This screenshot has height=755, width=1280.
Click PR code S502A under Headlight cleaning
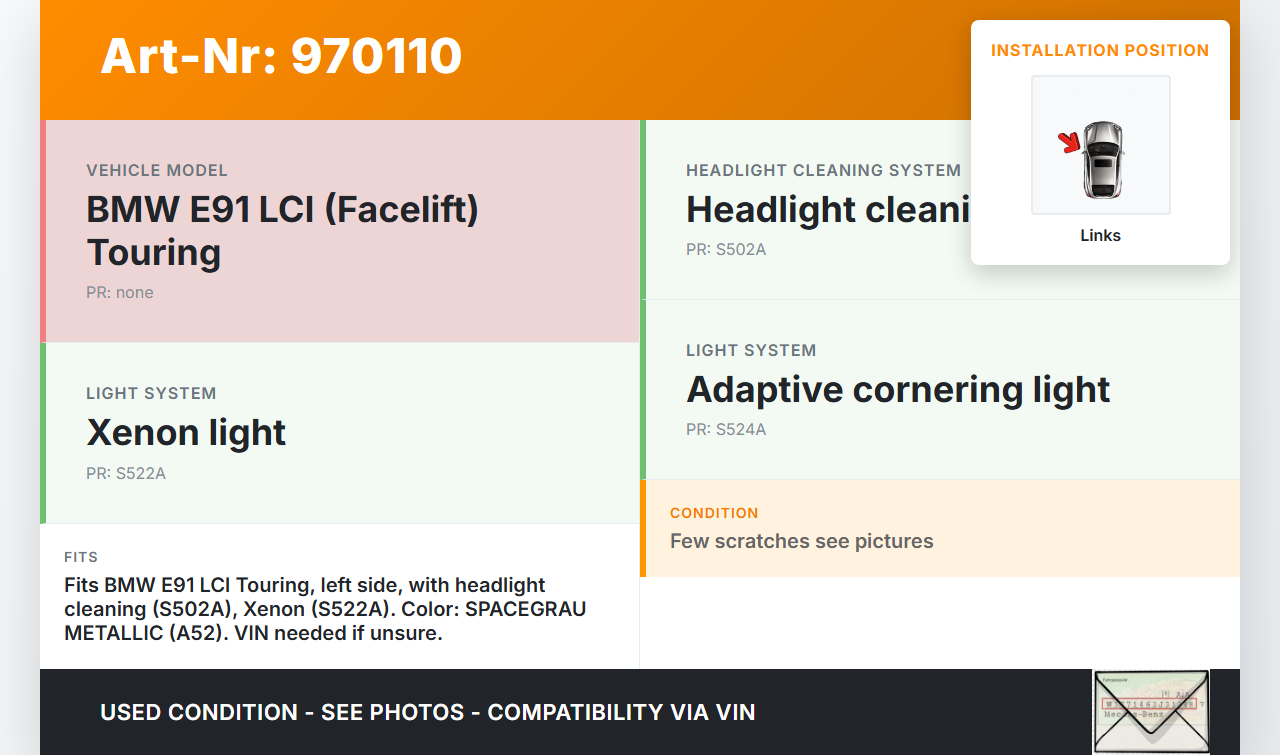point(726,249)
